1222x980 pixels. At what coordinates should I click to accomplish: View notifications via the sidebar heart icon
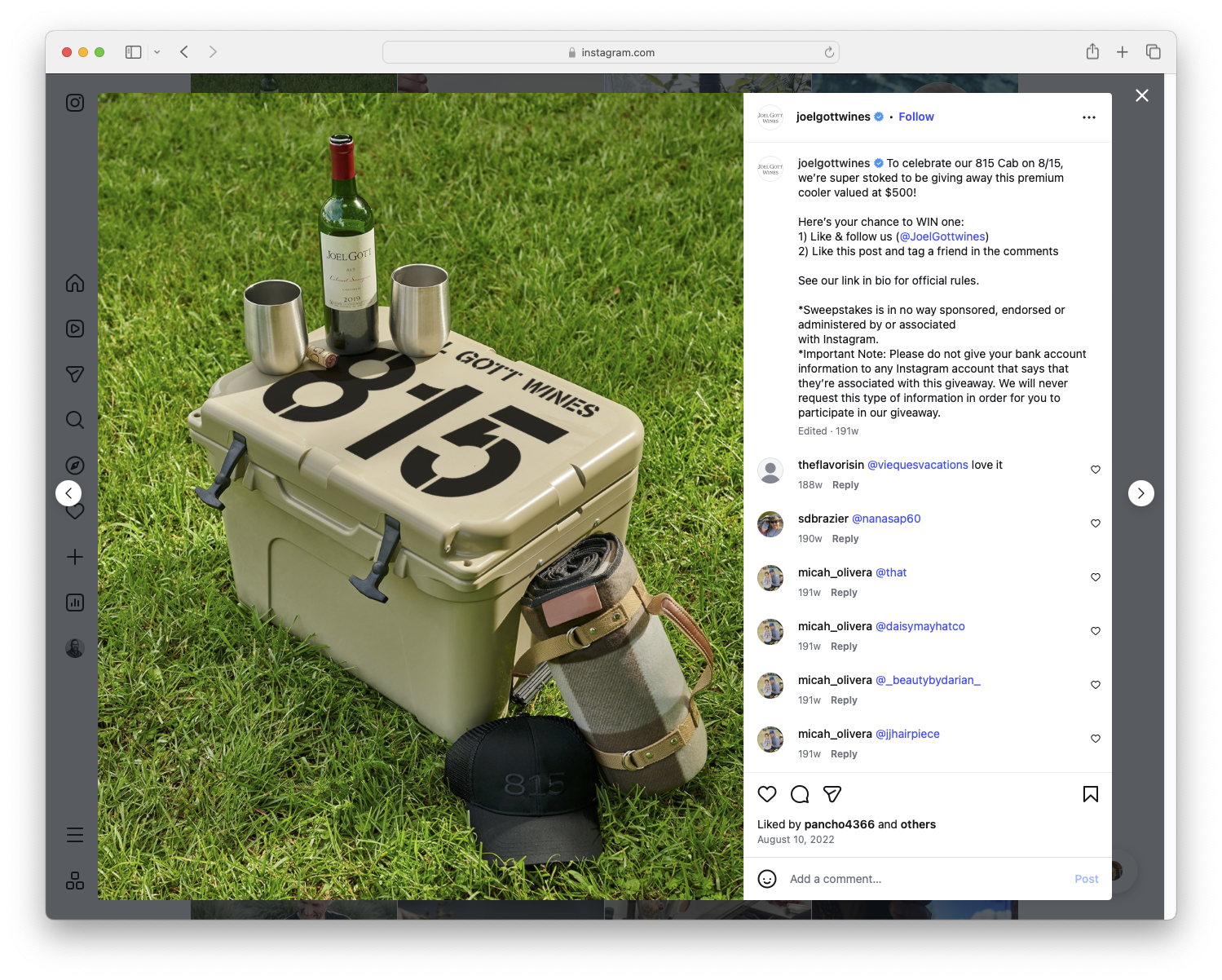(74, 511)
